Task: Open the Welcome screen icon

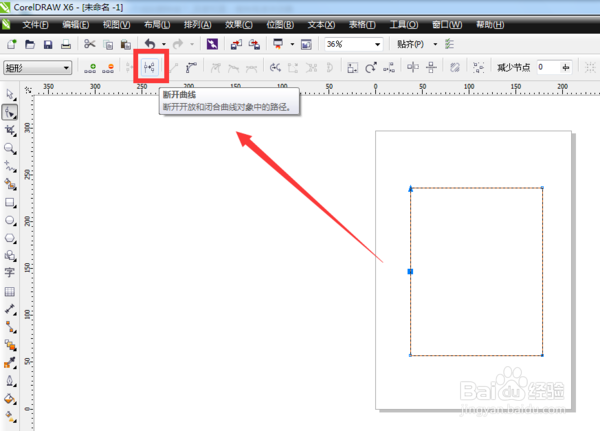Action: (306, 44)
